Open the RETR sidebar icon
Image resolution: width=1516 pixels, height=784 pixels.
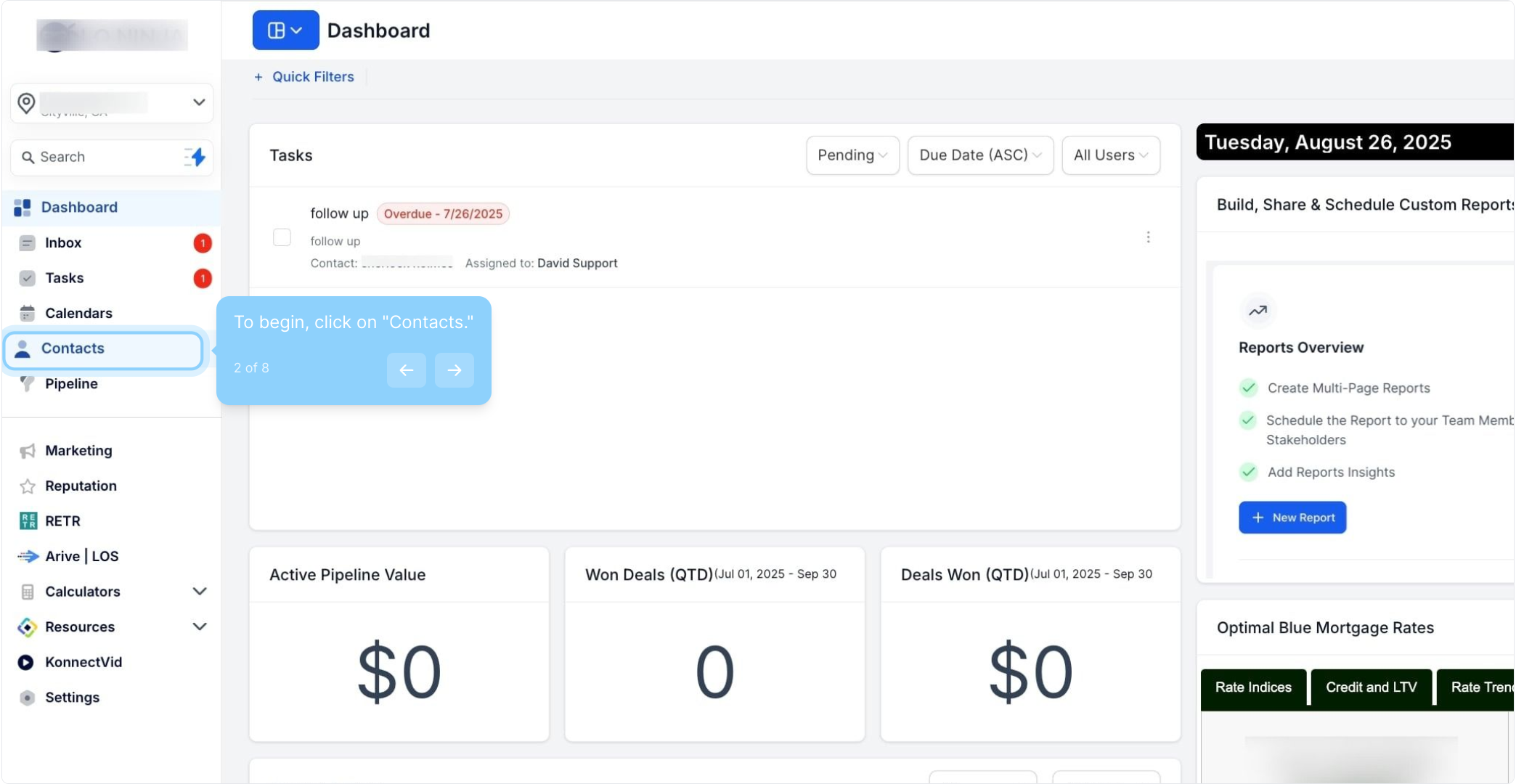tap(28, 521)
